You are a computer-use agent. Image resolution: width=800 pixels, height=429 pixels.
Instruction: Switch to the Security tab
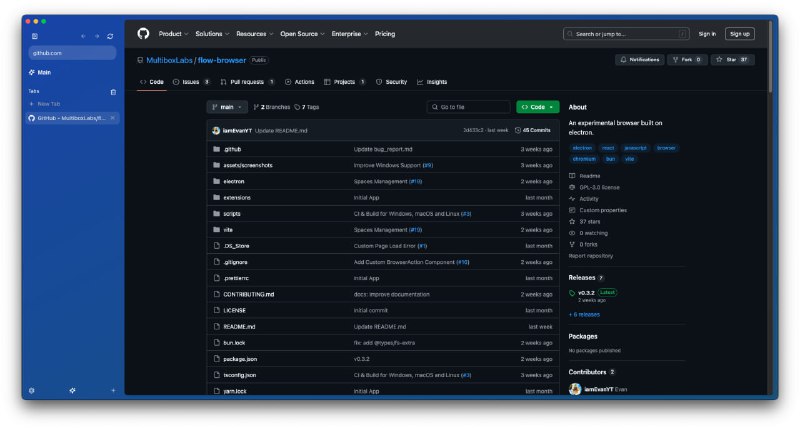391,82
